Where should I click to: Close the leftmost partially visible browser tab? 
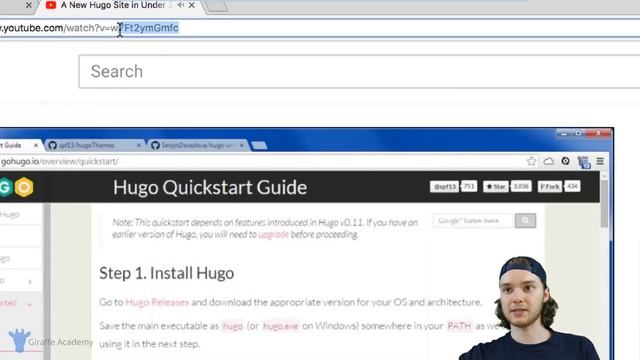pyautogui.click(x=29, y=5)
